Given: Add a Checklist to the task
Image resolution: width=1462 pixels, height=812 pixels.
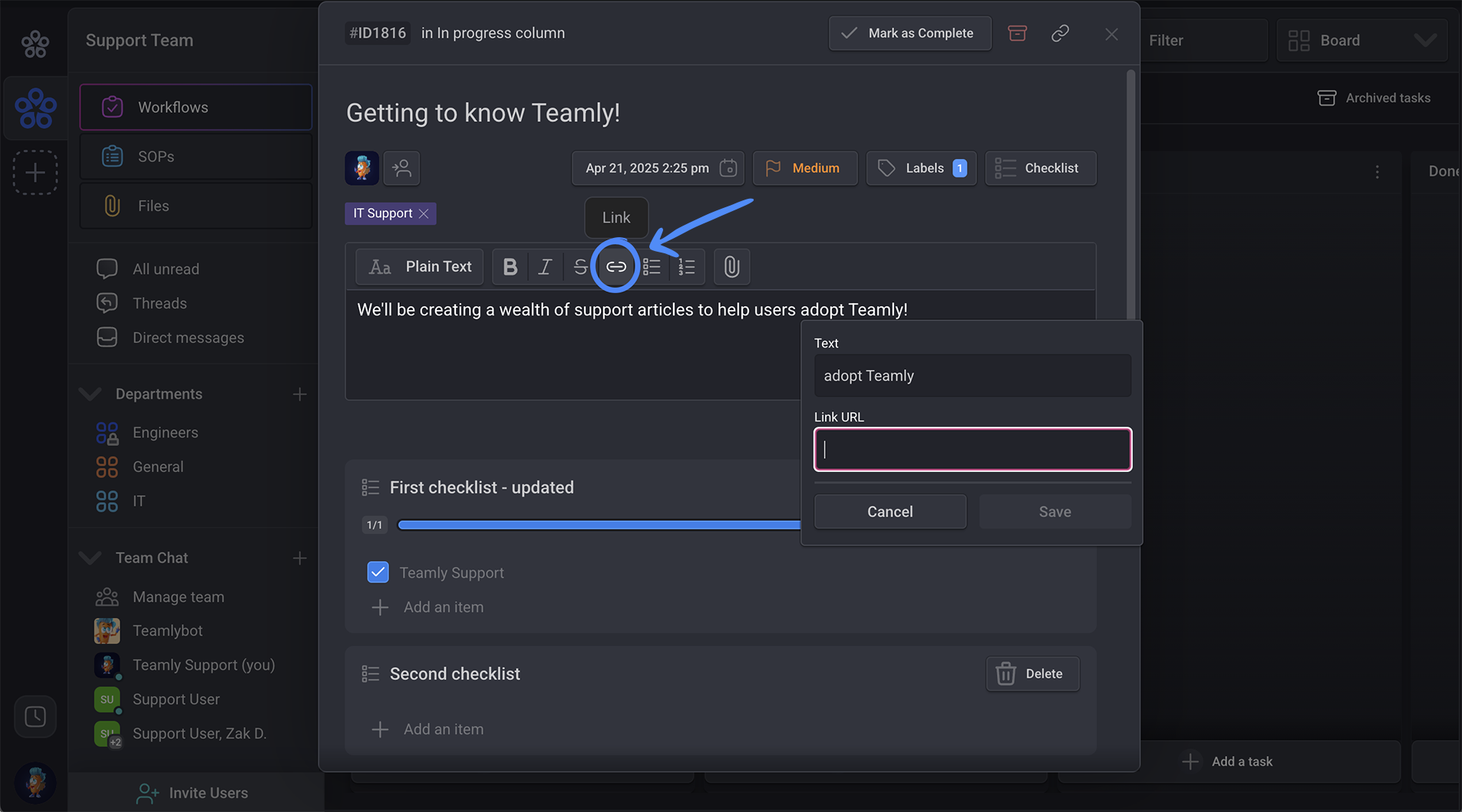Looking at the screenshot, I should (x=1041, y=168).
